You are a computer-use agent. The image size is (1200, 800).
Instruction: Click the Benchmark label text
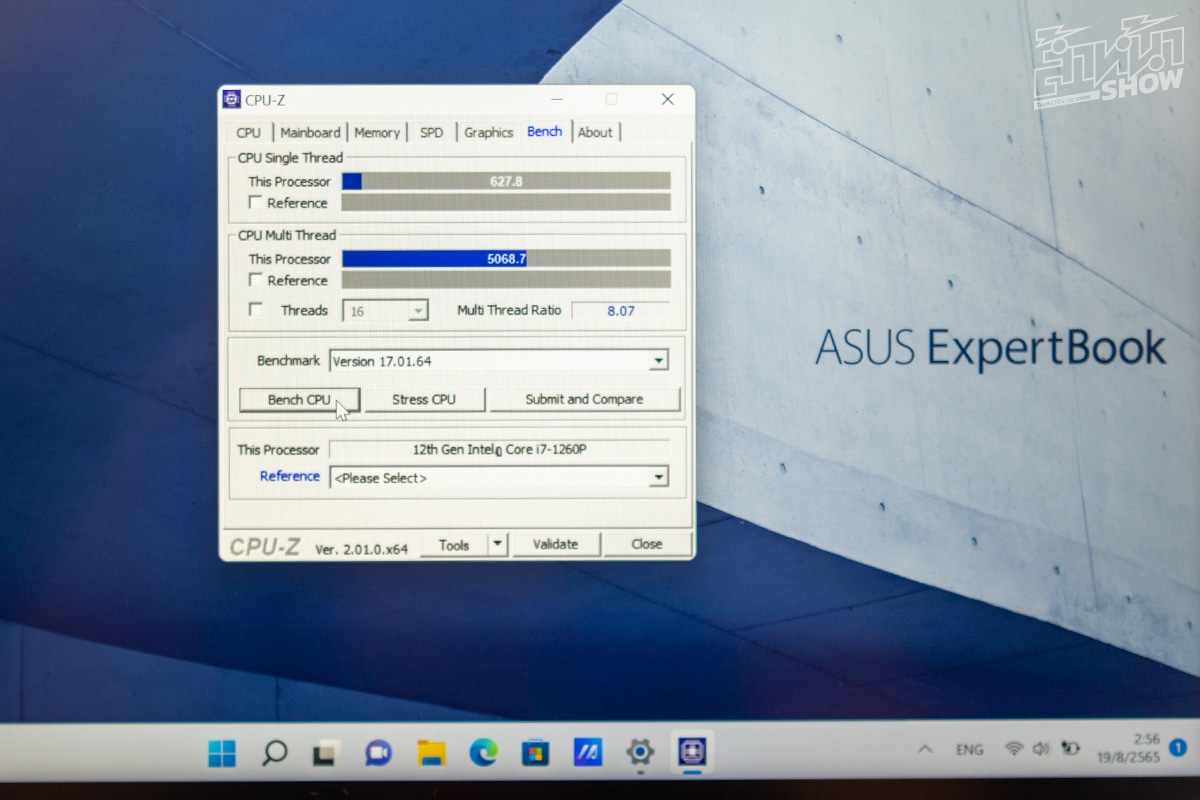[x=288, y=360]
